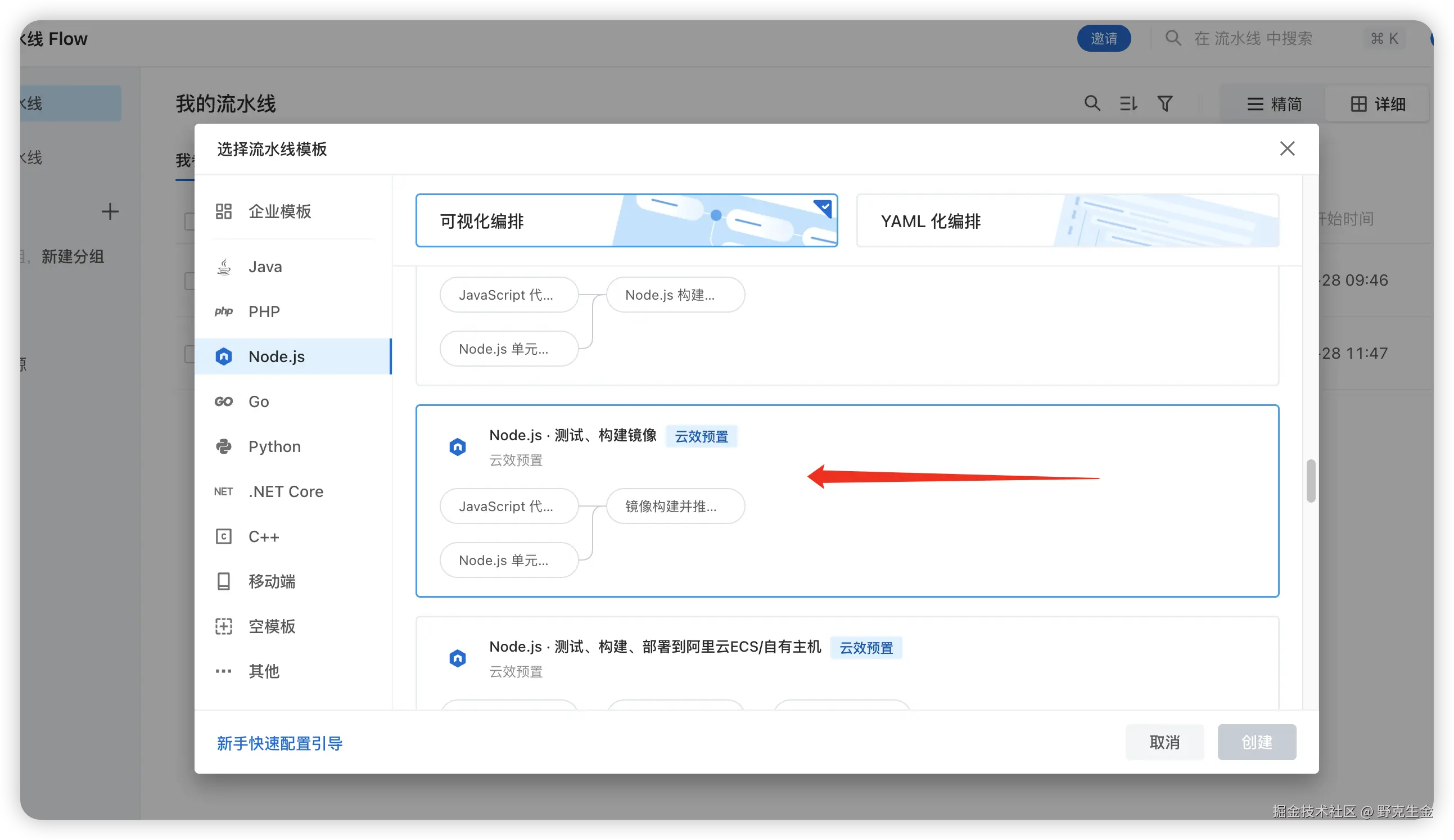Select the C++ template icon

[224, 536]
